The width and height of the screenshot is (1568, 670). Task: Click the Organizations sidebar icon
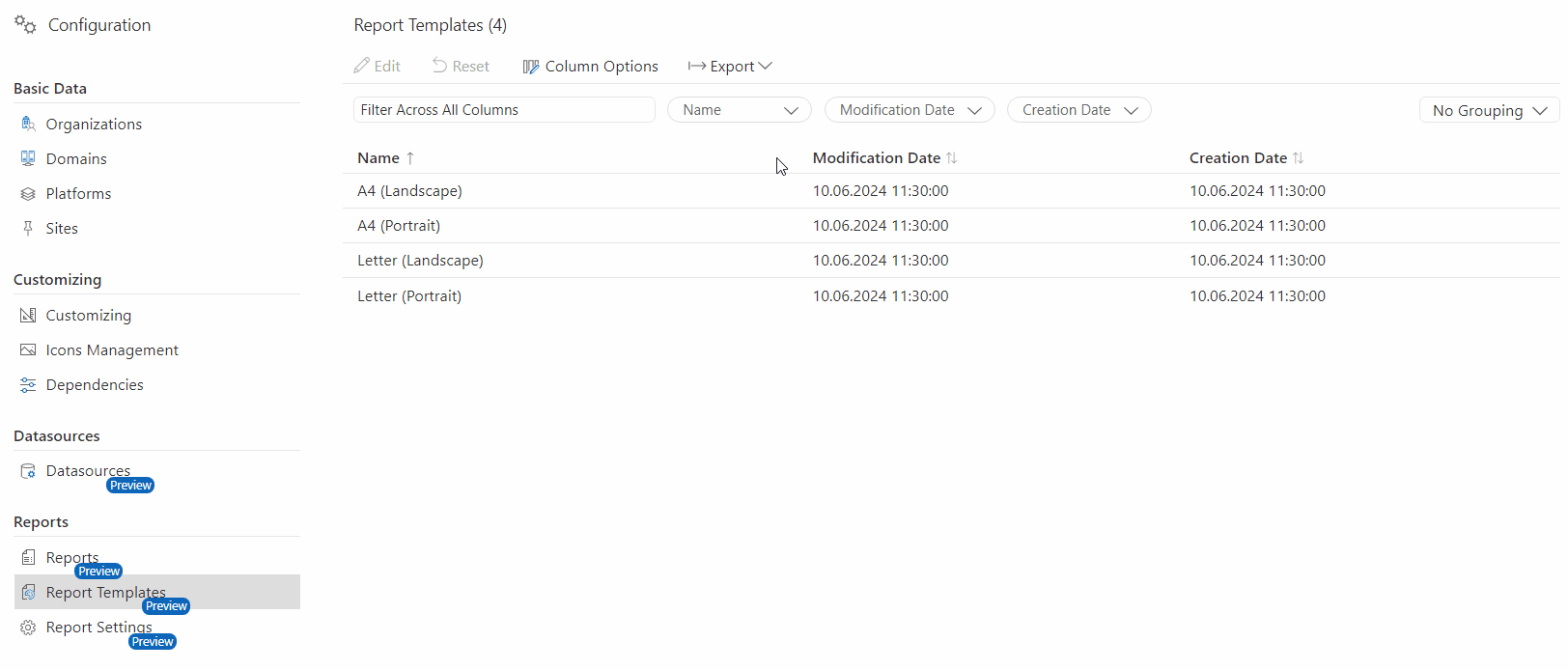(x=28, y=124)
